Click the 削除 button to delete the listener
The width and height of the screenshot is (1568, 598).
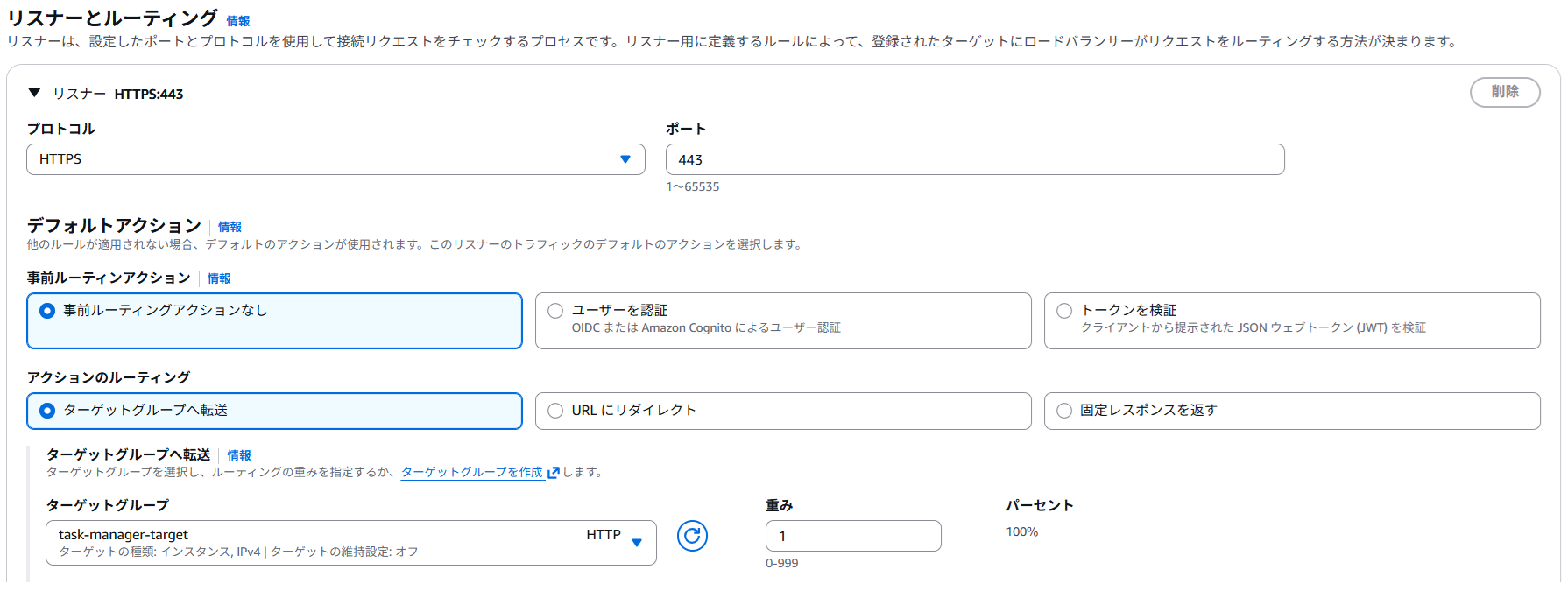click(x=1505, y=92)
